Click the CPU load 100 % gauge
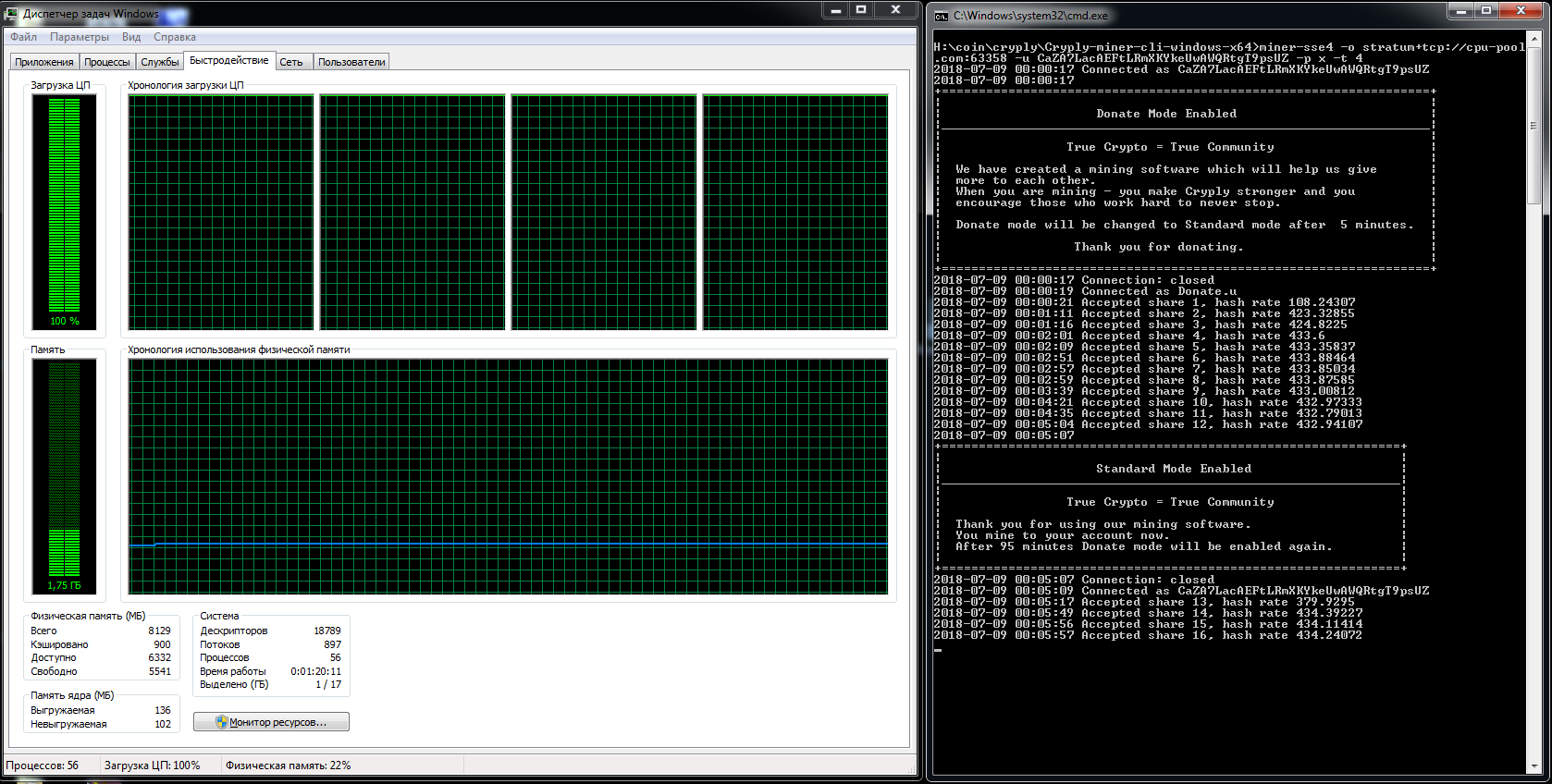The height and width of the screenshot is (784, 1552). pos(65,213)
